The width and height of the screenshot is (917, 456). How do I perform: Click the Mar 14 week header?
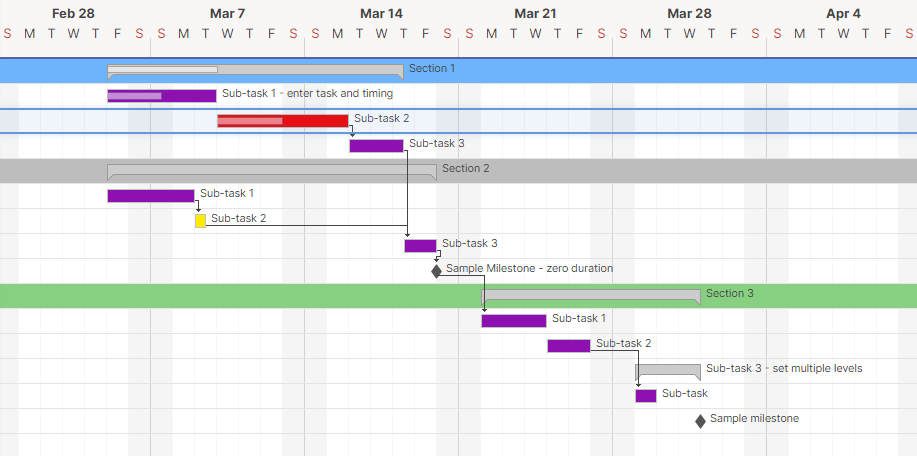click(x=381, y=14)
